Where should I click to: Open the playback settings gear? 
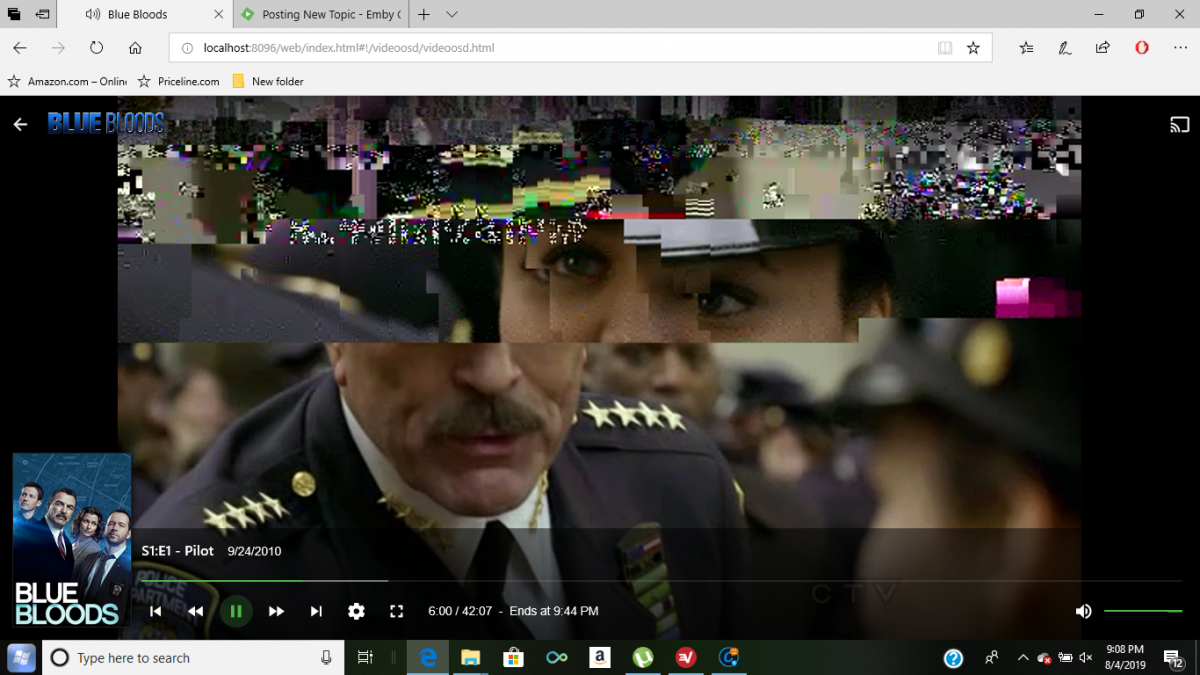pyautogui.click(x=356, y=611)
